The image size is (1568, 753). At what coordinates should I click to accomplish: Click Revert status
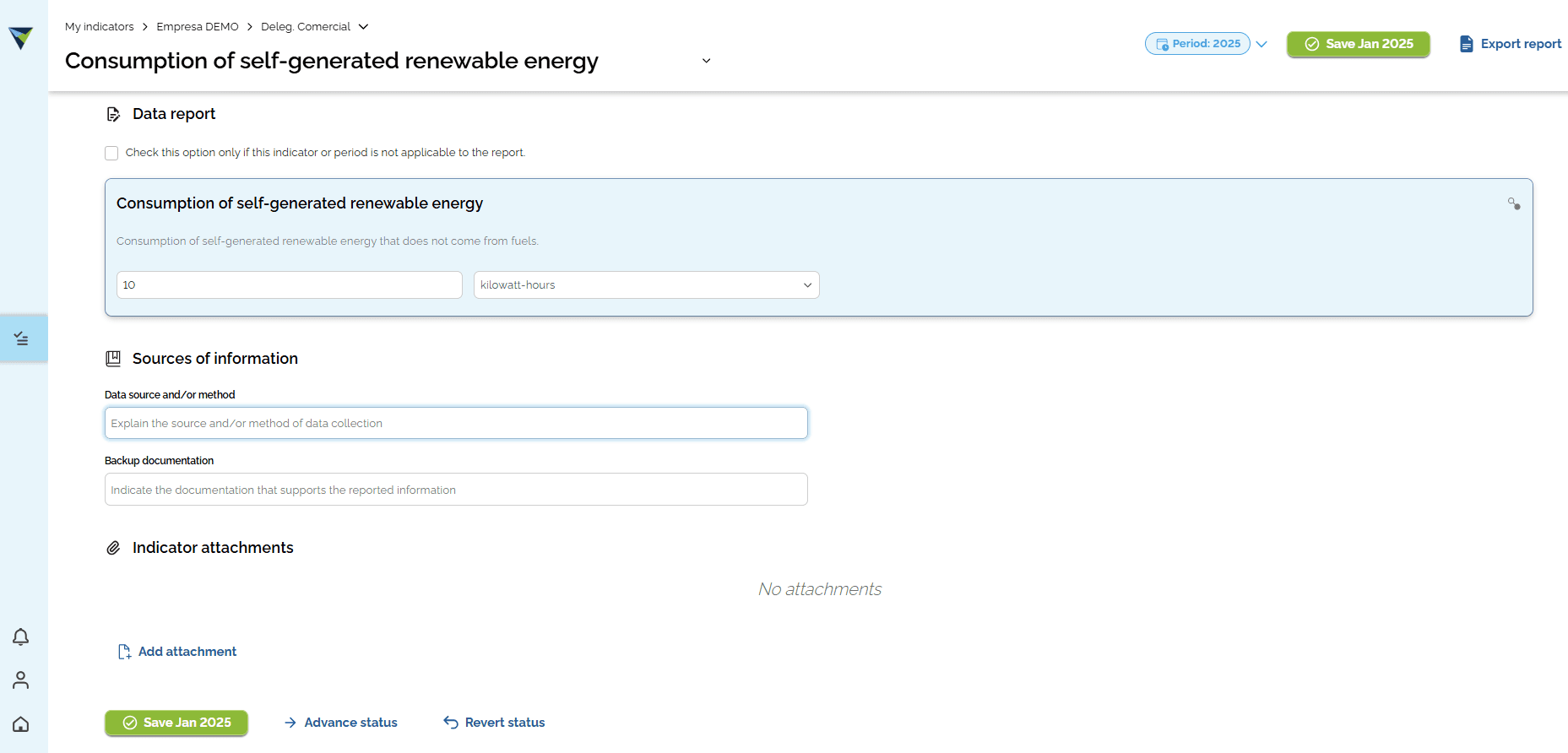click(495, 723)
